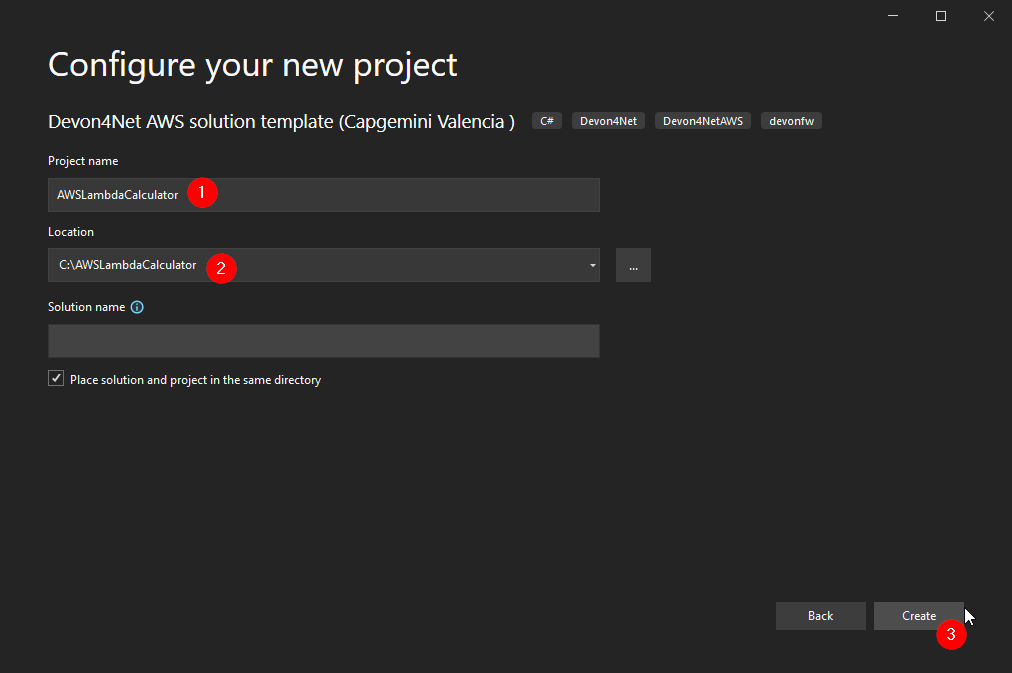Open the browse folder dialog with ellipsis button
Viewport: 1012px width, 673px height.
click(x=633, y=265)
